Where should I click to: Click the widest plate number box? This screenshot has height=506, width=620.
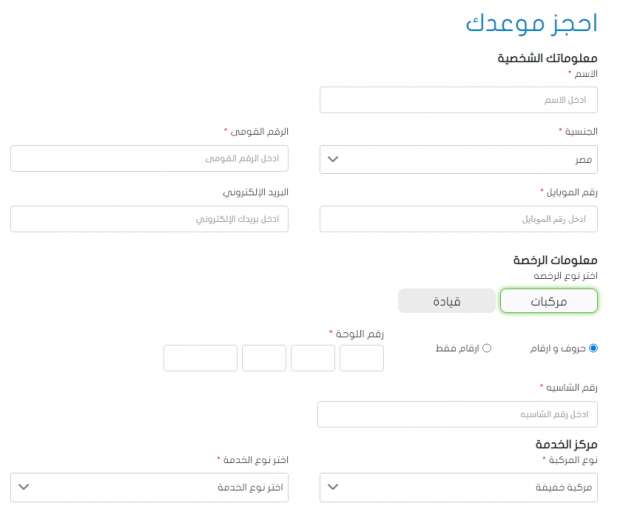pyautogui.click(x=200, y=358)
